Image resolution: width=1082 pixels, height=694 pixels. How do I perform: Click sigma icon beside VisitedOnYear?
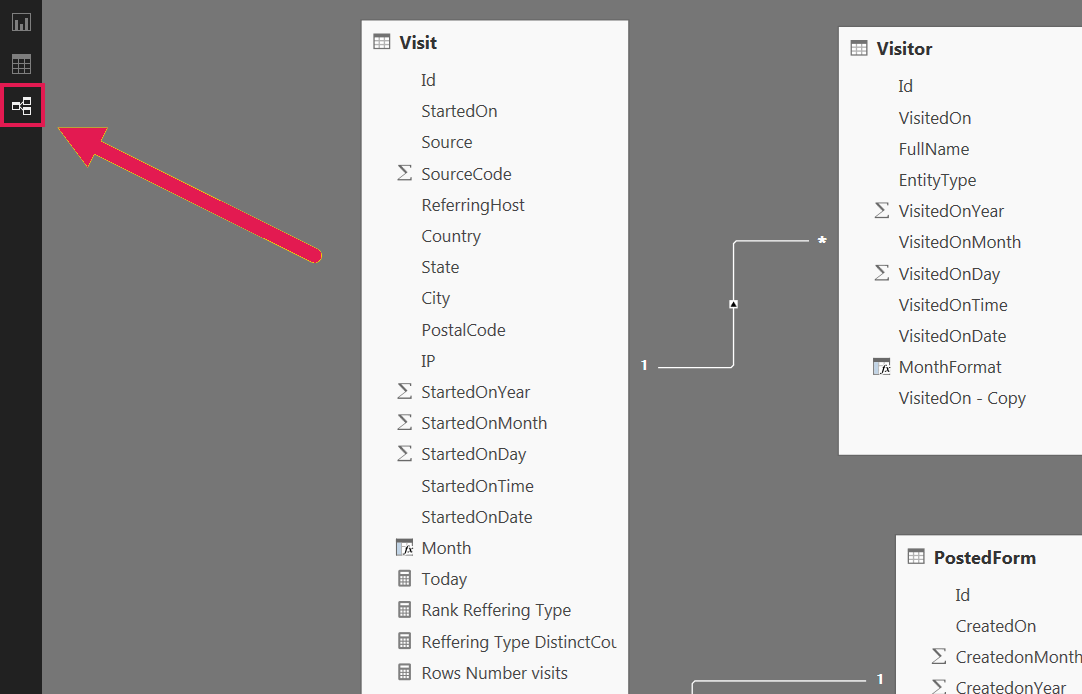882,210
